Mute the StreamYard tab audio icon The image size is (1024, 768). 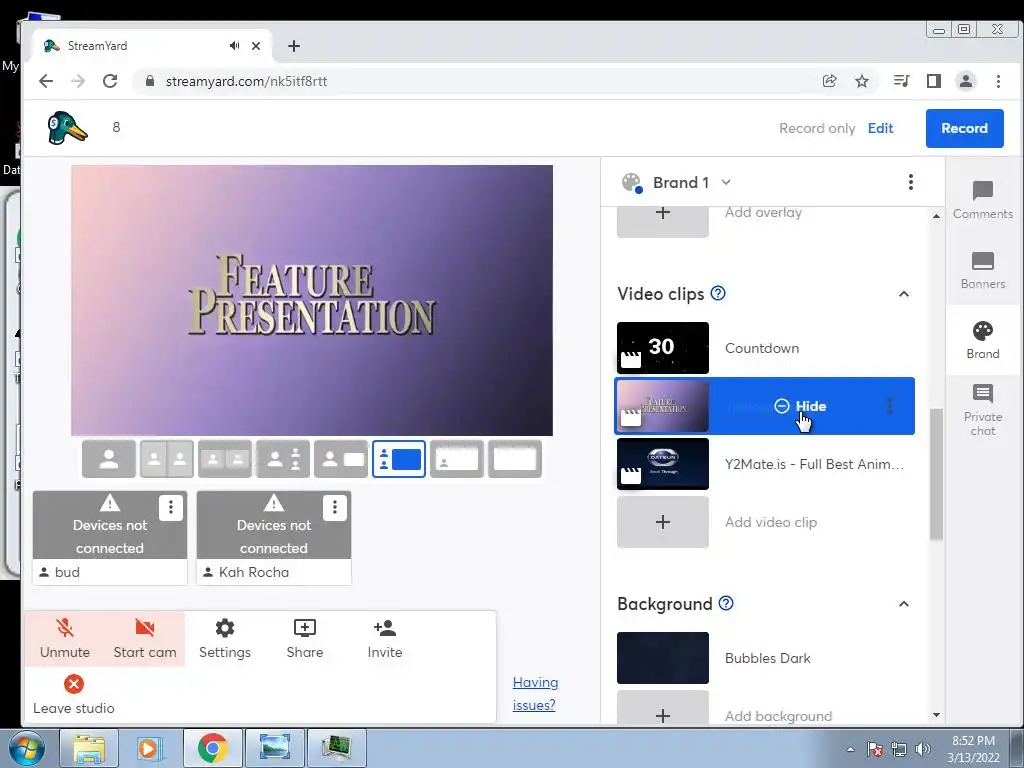click(x=234, y=46)
